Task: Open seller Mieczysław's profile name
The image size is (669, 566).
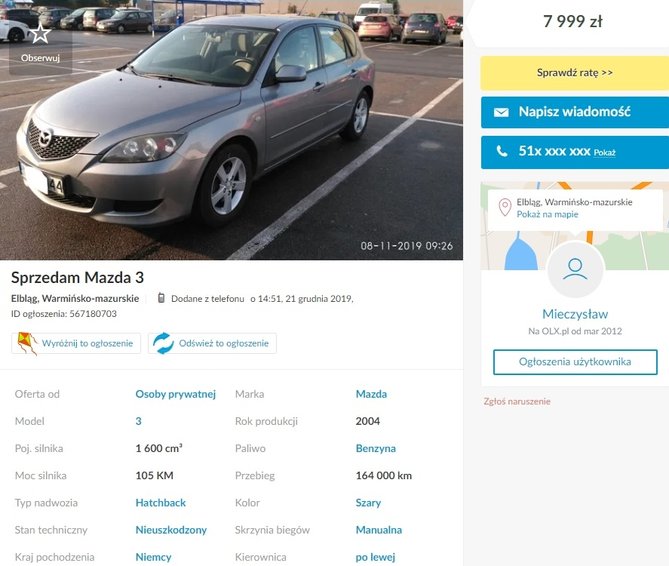Action: tap(575, 314)
